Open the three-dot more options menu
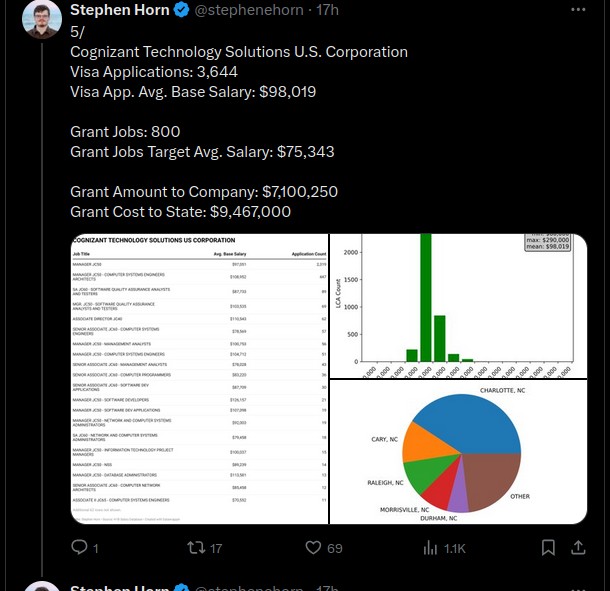This screenshot has width=610, height=591. (578, 10)
